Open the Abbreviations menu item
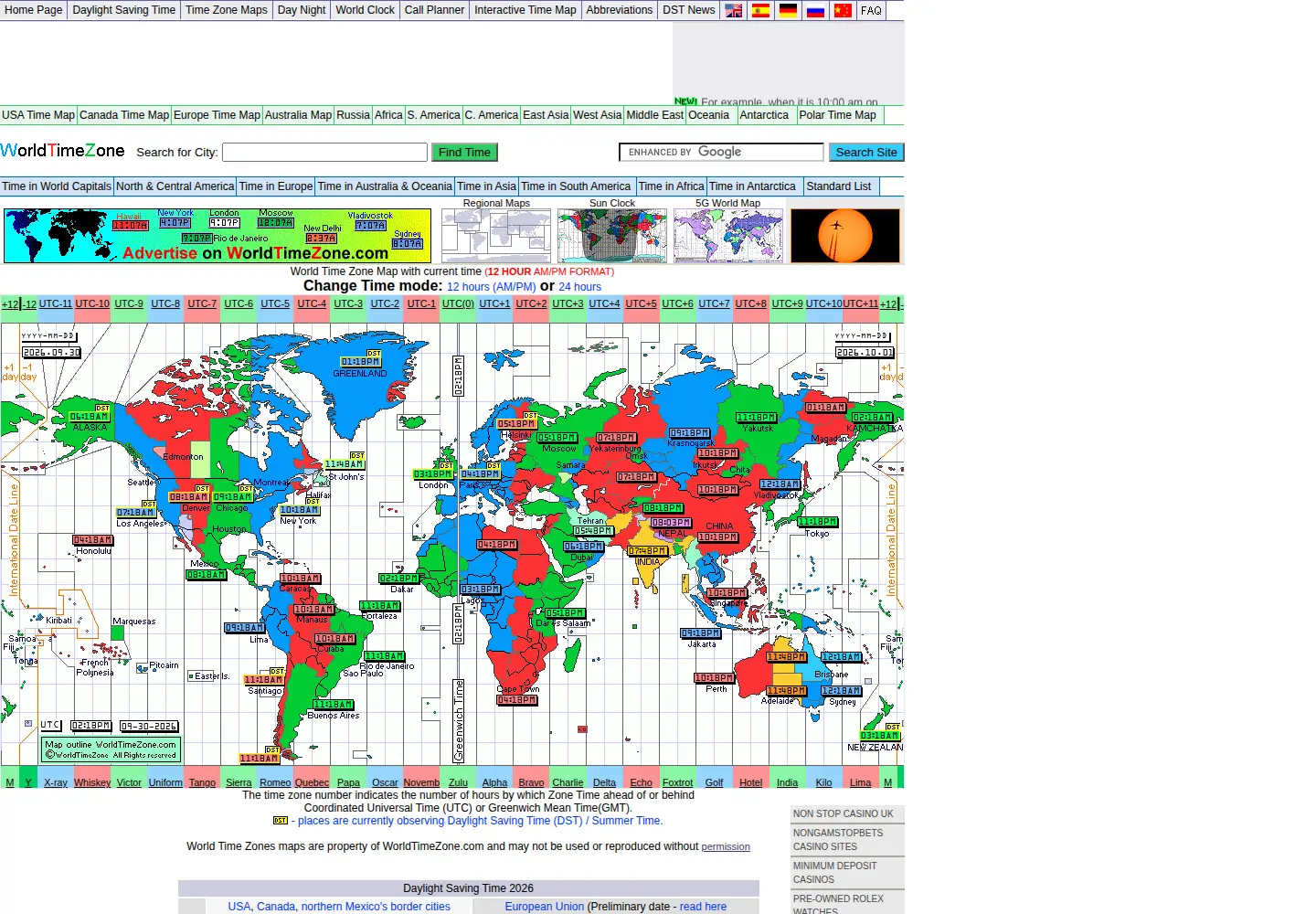The width and height of the screenshot is (1316, 914). pyautogui.click(x=620, y=10)
